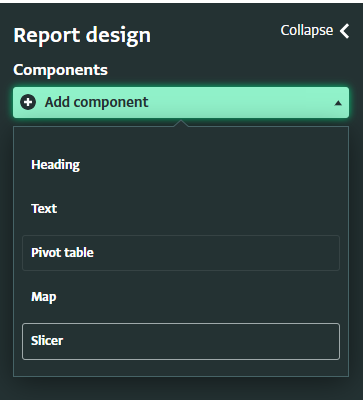Screen dimensions: 363x400
Task: Select the highlighted Slicer option
Action: [x=181, y=341]
